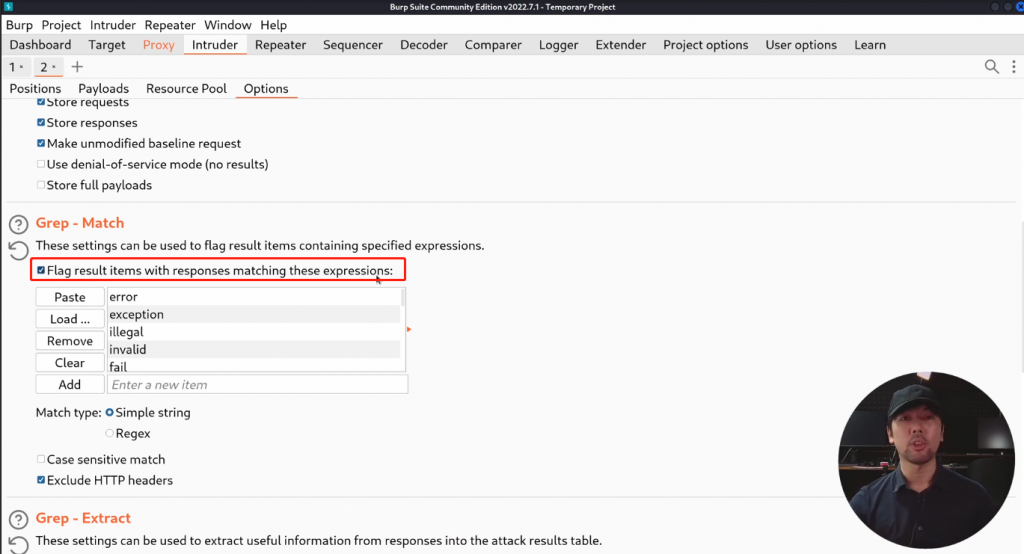Open the three-dot tab options menu
This screenshot has width=1024, height=554.
(x=1014, y=67)
